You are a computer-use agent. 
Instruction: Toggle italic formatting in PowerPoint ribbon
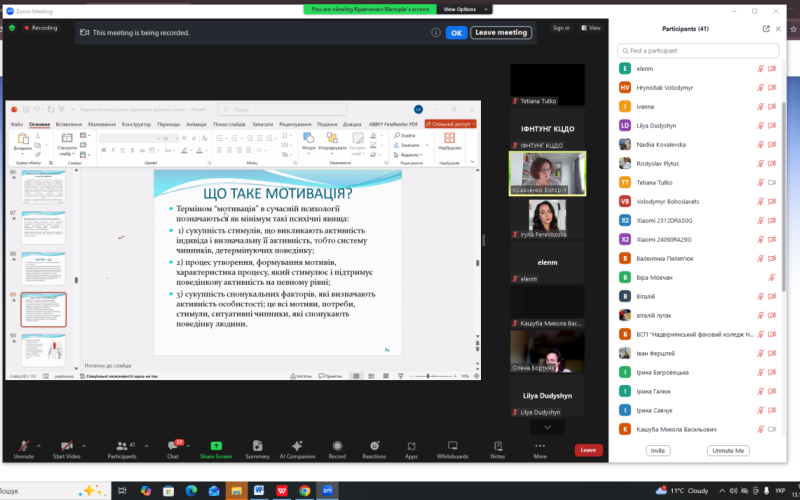point(113,151)
